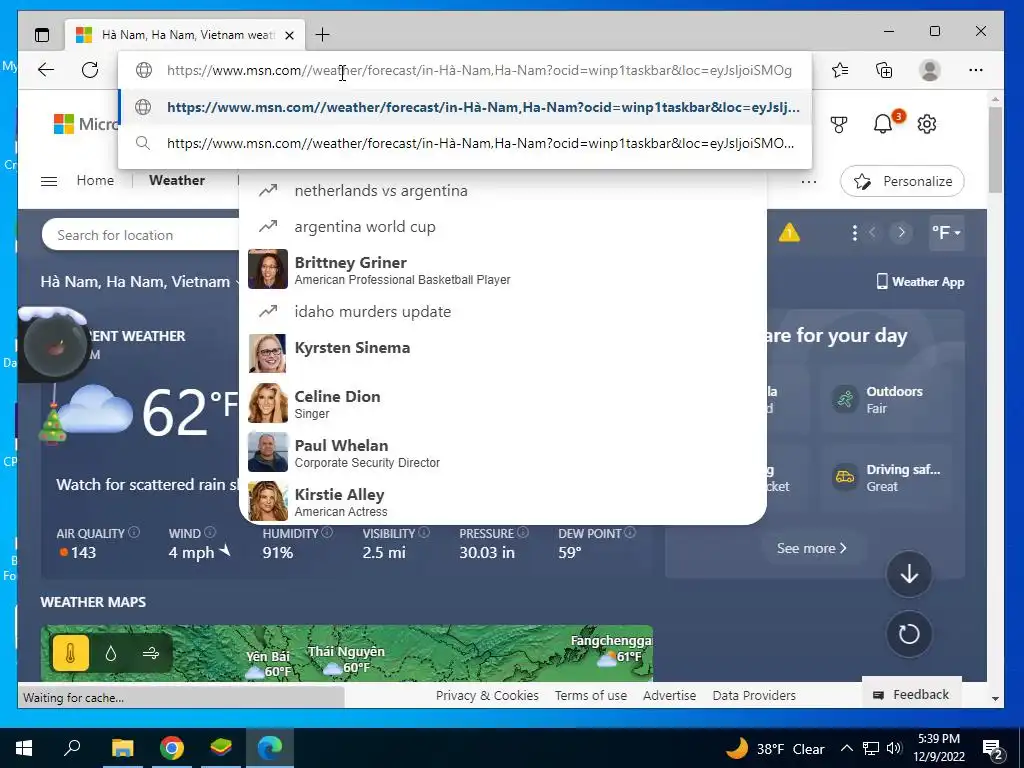Select the search suggestion for msn URL
1024x768 pixels.
click(465, 143)
